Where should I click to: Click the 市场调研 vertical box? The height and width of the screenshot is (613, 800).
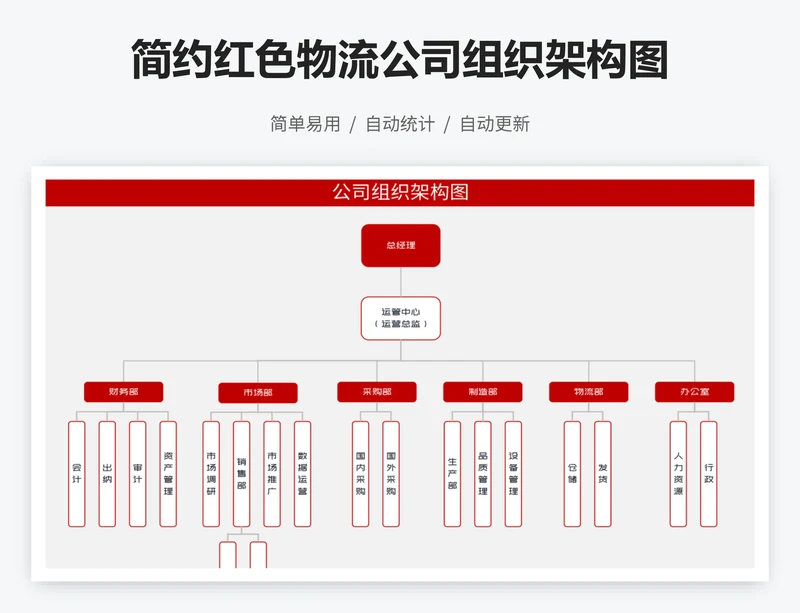211,473
